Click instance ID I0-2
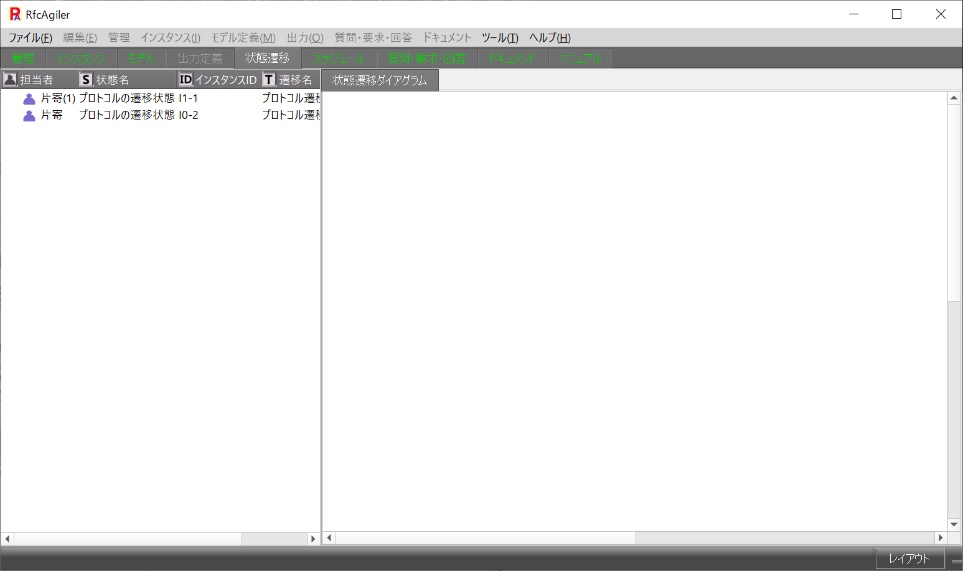The width and height of the screenshot is (963, 571). [189, 115]
